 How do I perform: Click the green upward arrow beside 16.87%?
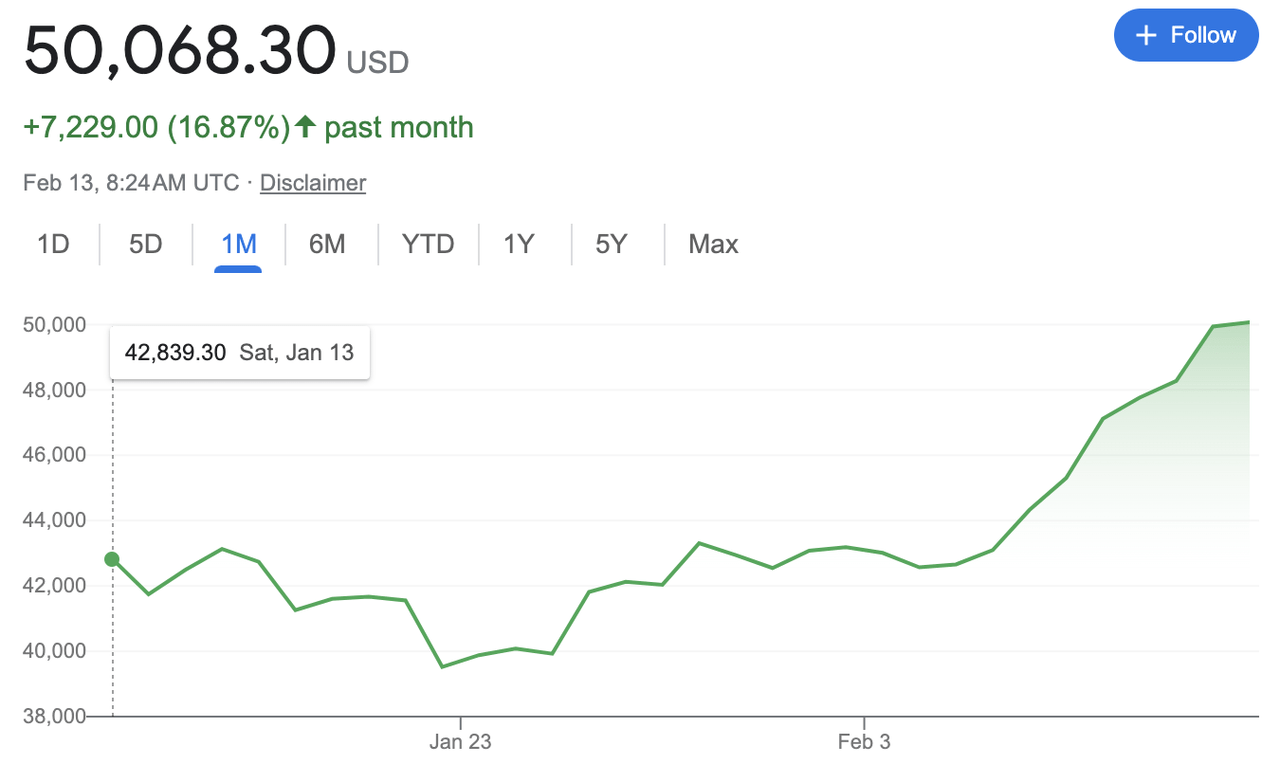[x=303, y=127]
